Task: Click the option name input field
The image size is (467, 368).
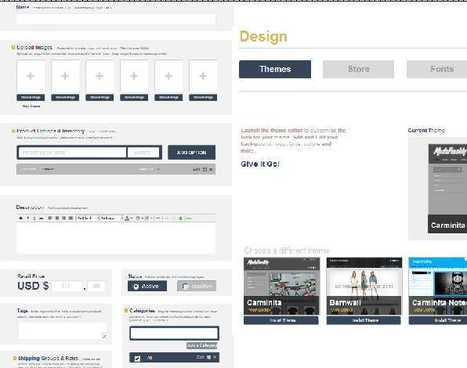Action: [72, 152]
